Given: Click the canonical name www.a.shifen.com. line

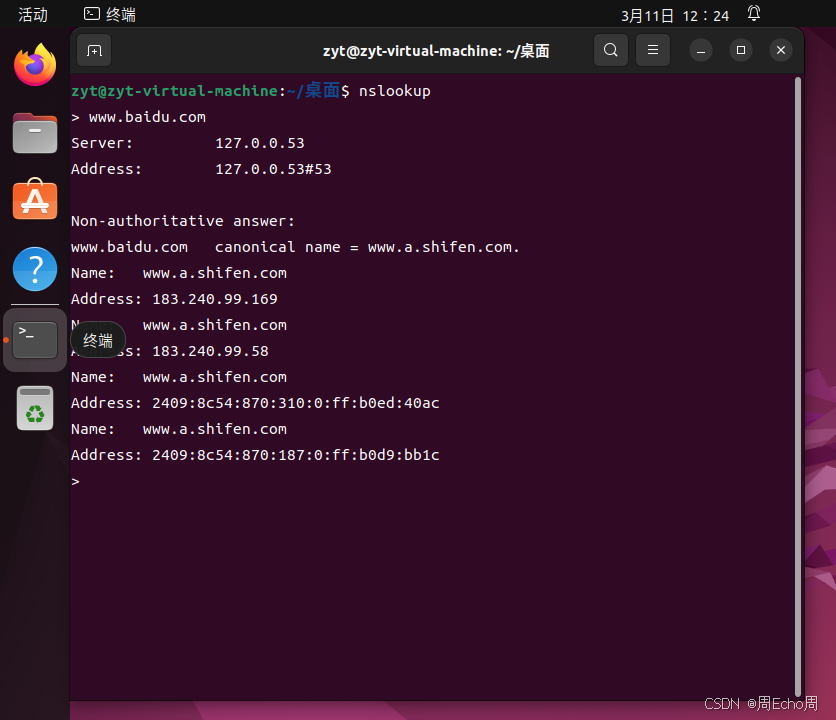Looking at the screenshot, I should pos(295,247).
